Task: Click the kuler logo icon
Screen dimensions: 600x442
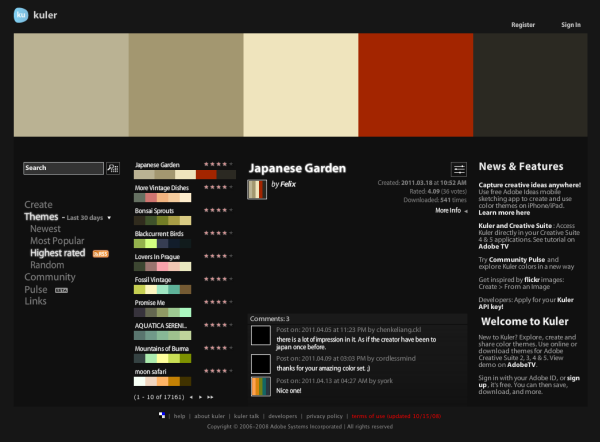Action: pos(21,15)
